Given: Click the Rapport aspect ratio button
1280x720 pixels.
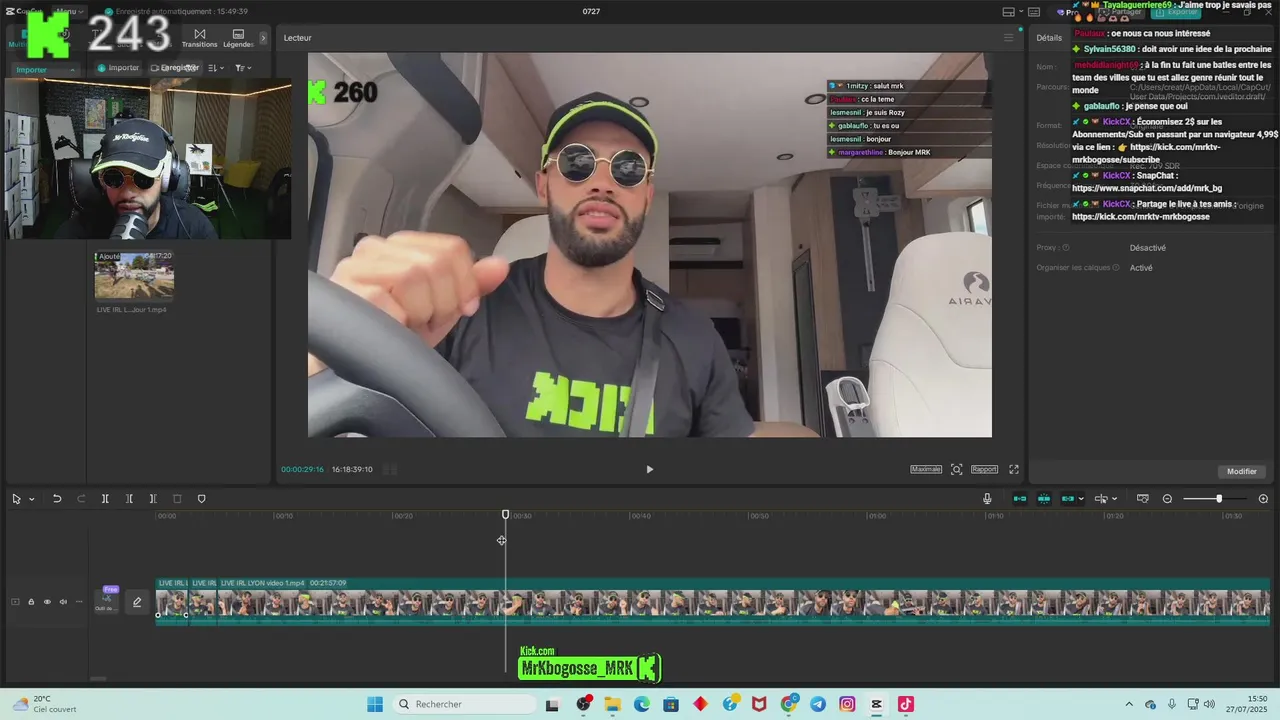Looking at the screenshot, I should coord(984,469).
